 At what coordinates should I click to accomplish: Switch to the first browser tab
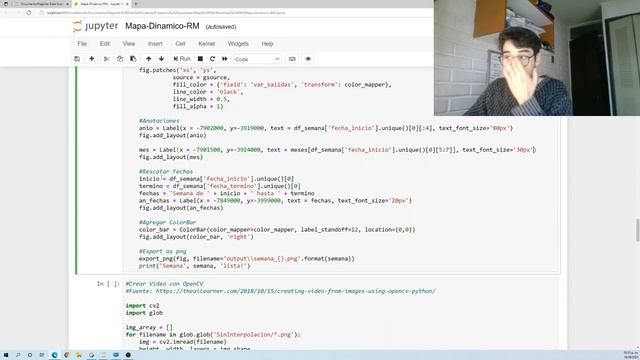[40, 4]
